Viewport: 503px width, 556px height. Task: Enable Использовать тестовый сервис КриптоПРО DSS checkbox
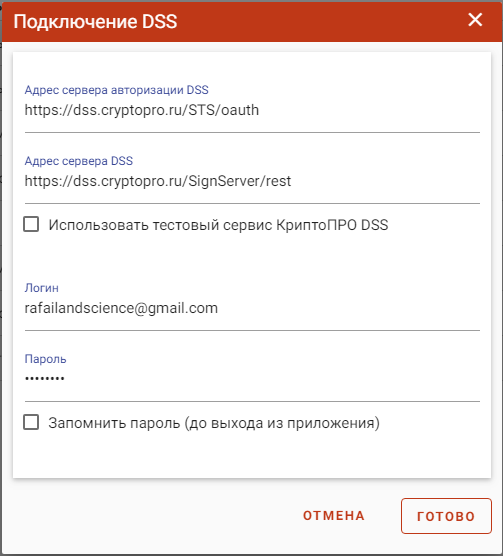(x=31, y=224)
